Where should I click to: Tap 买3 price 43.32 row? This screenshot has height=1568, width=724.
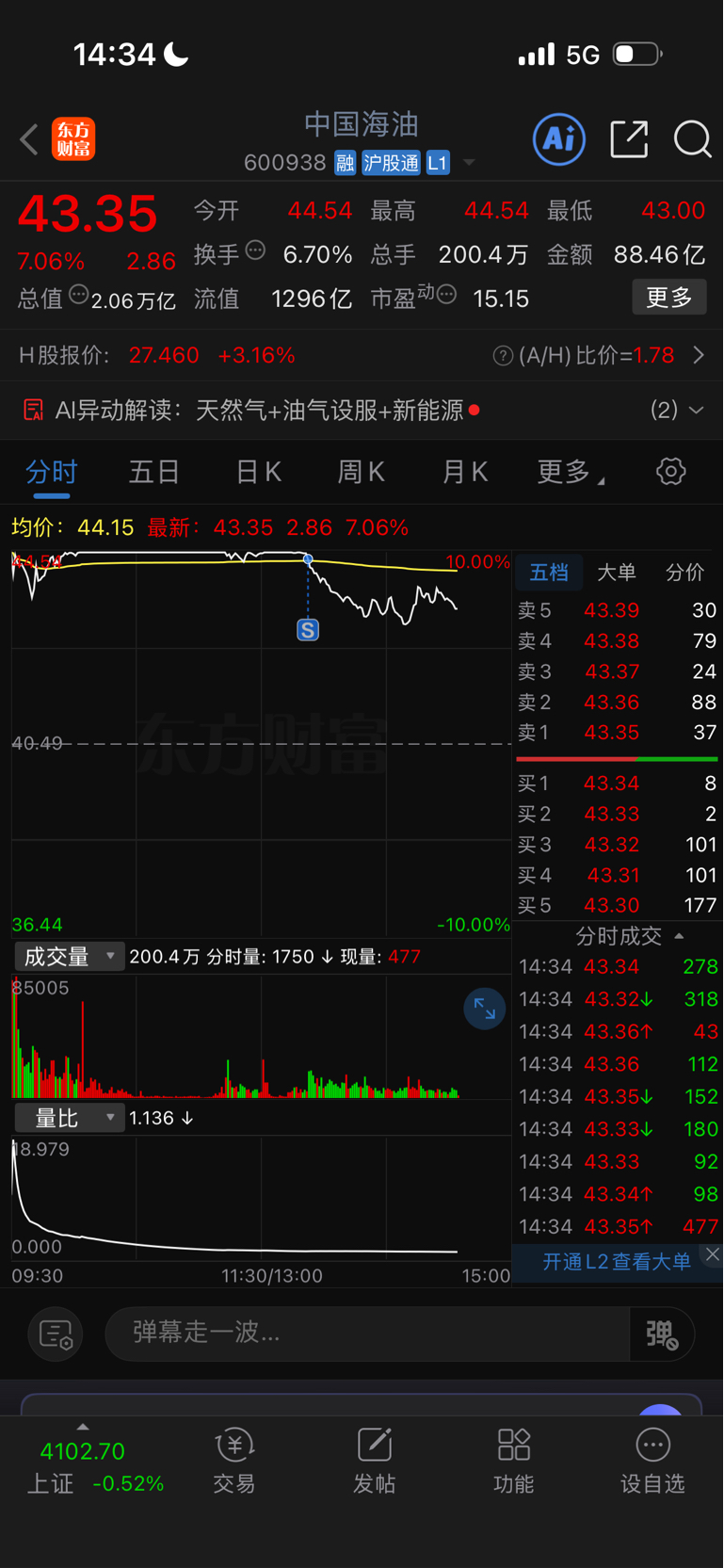[x=617, y=845]
